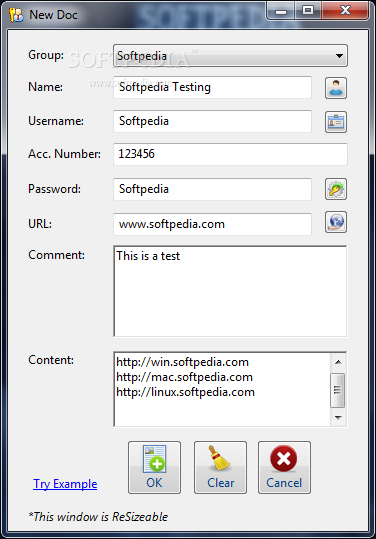Open the Group dropdown showing Softpedia
The image size is (376, 539).
click(x=230, y=55)
